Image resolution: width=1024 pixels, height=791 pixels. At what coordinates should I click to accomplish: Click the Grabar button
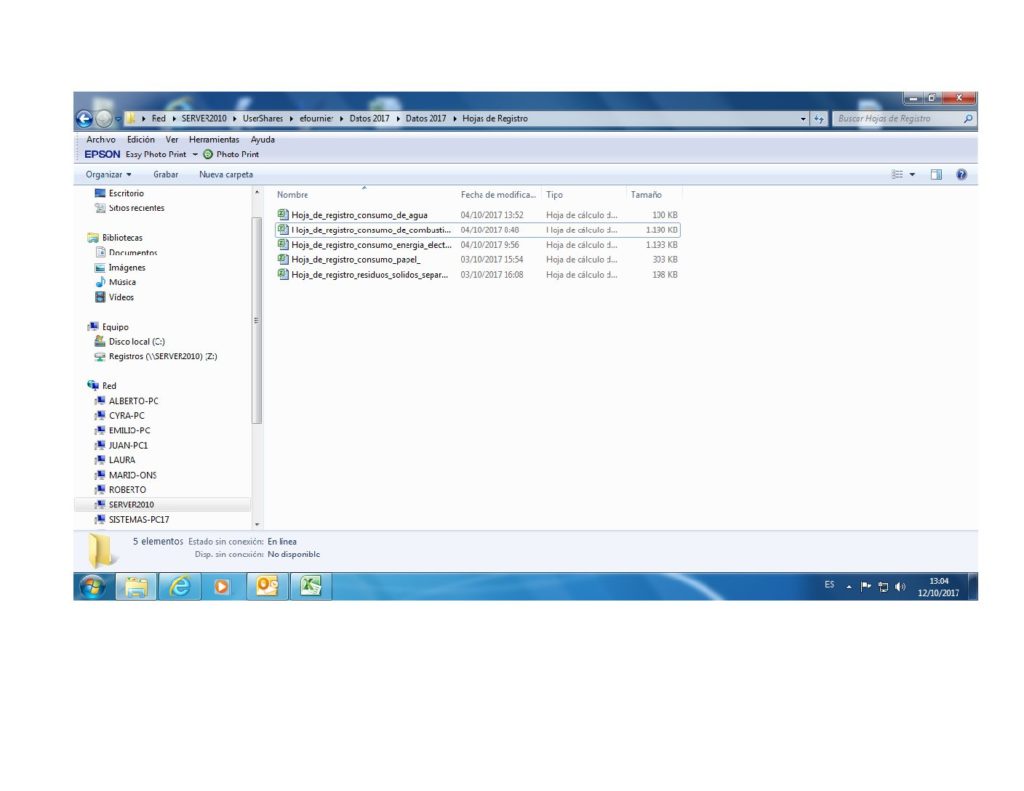tap(165, 174)
